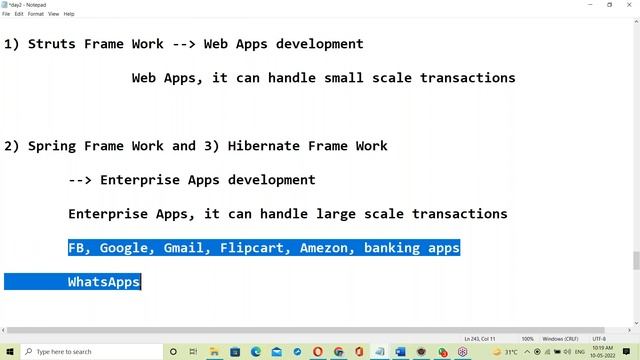640x360 pixels.
Task: Click the word 'Spring' in line 2
Action: [52, 146]
